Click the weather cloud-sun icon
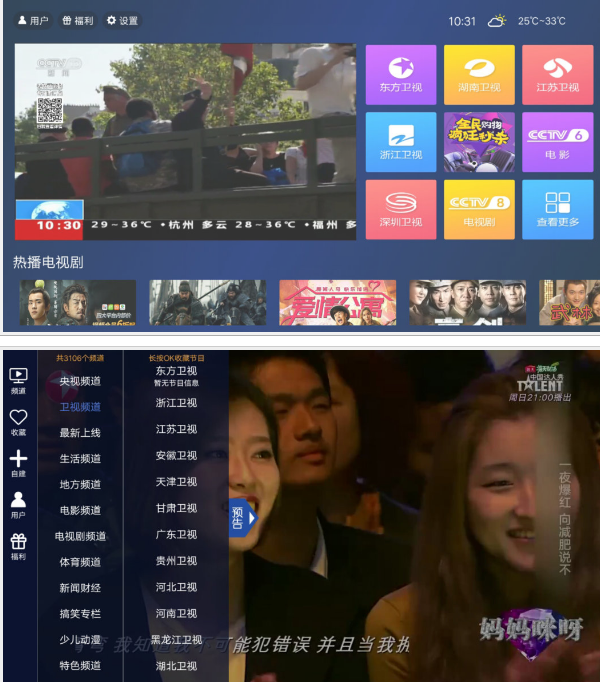Screen dimensions: 600x682 pos(497,21)
